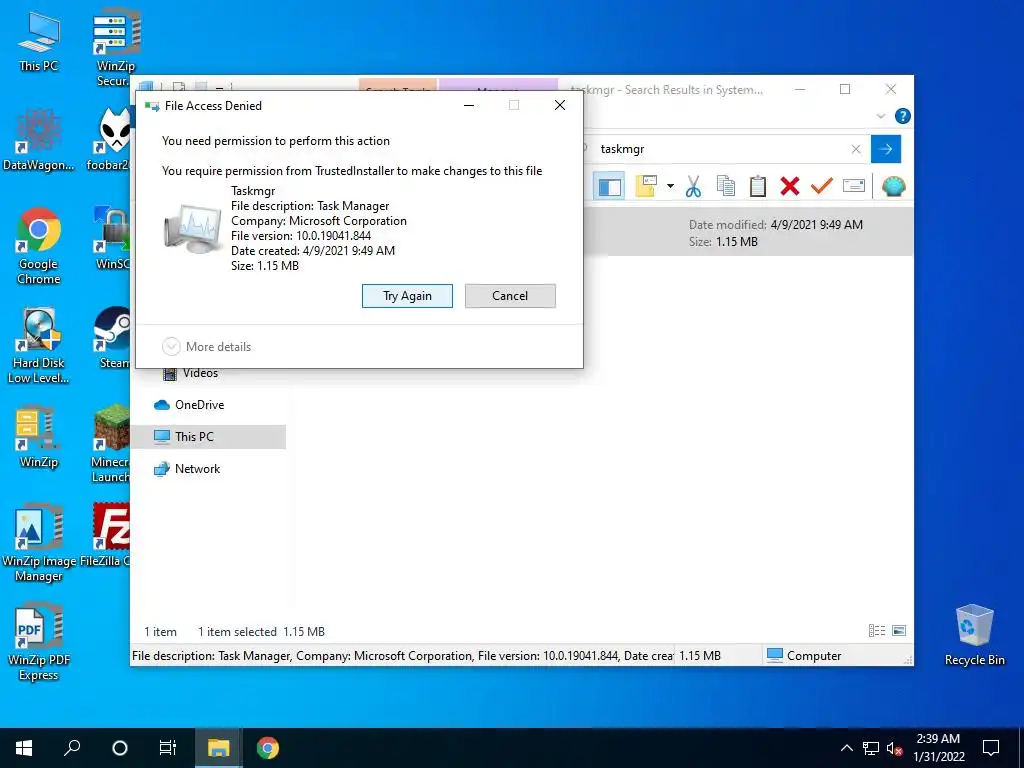Maximize the Explorer search results window
This screenshot has height=768, width=1024.
coord(845,89)
